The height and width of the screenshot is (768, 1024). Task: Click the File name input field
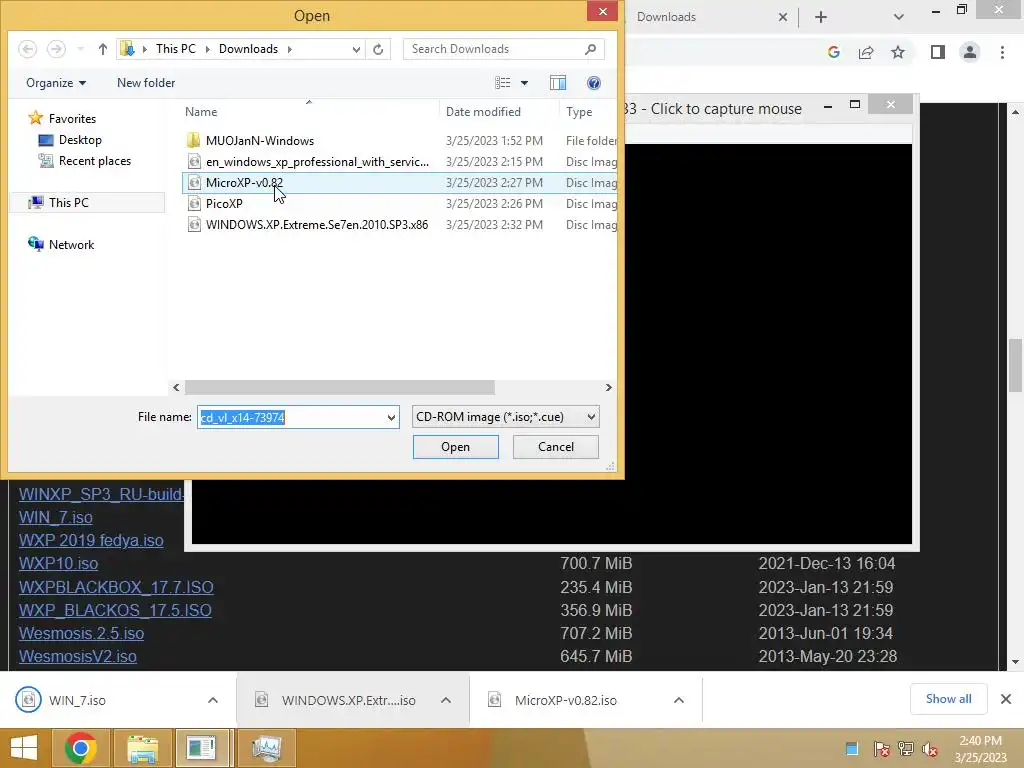pyautogui.click(x=291, y=417)
